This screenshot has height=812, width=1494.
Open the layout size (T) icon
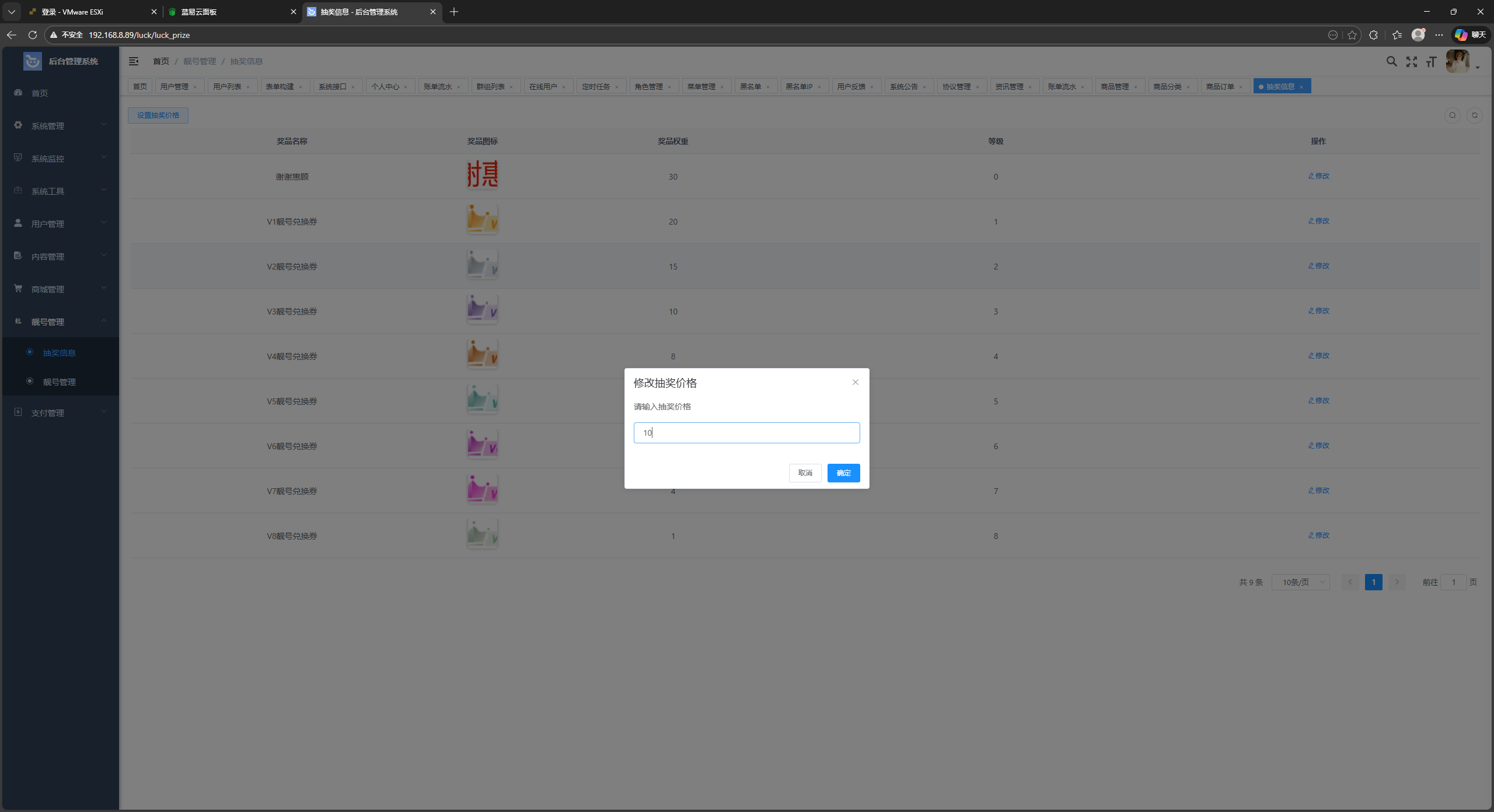tap(1431, 61)
